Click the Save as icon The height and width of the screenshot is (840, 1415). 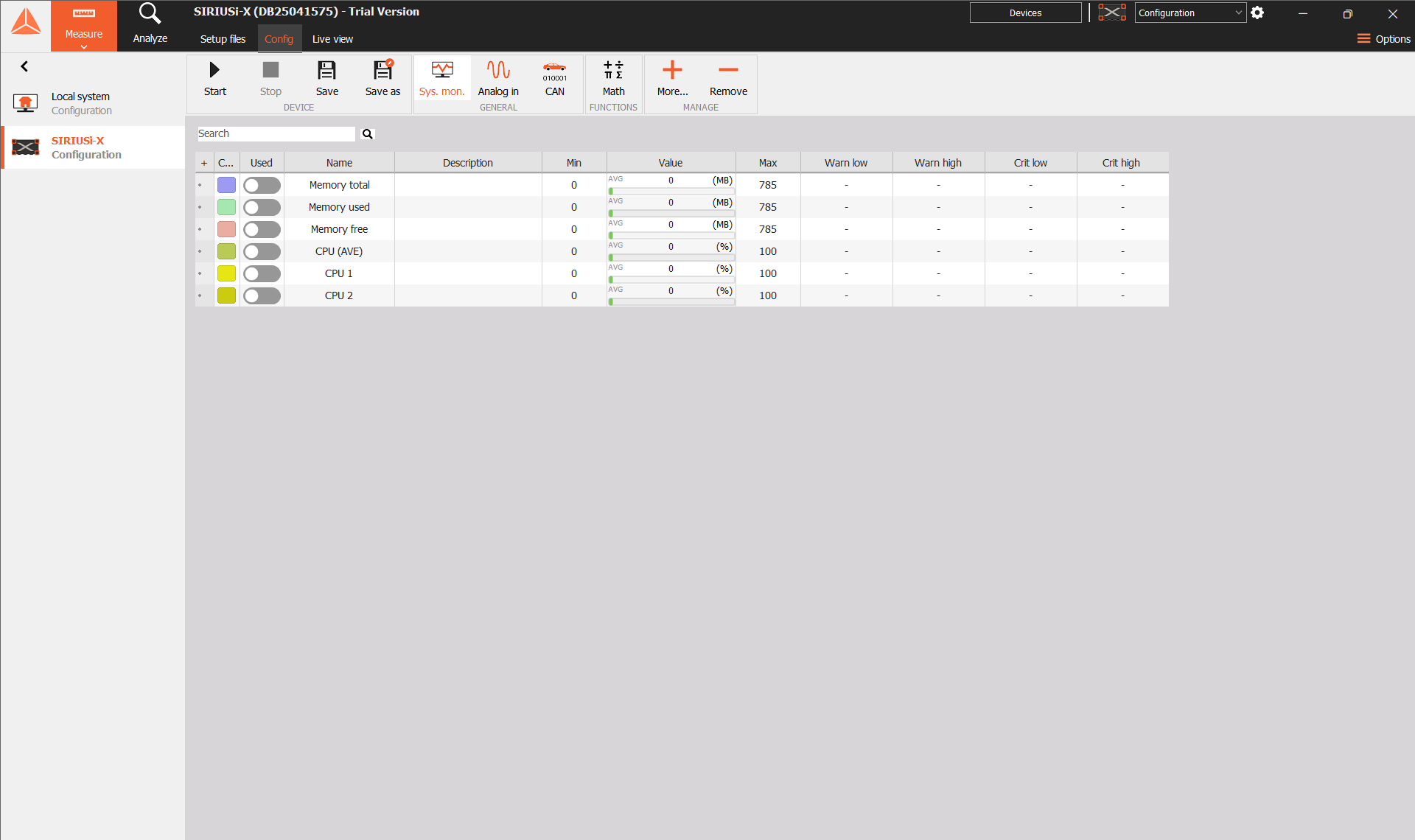(383, 71)
